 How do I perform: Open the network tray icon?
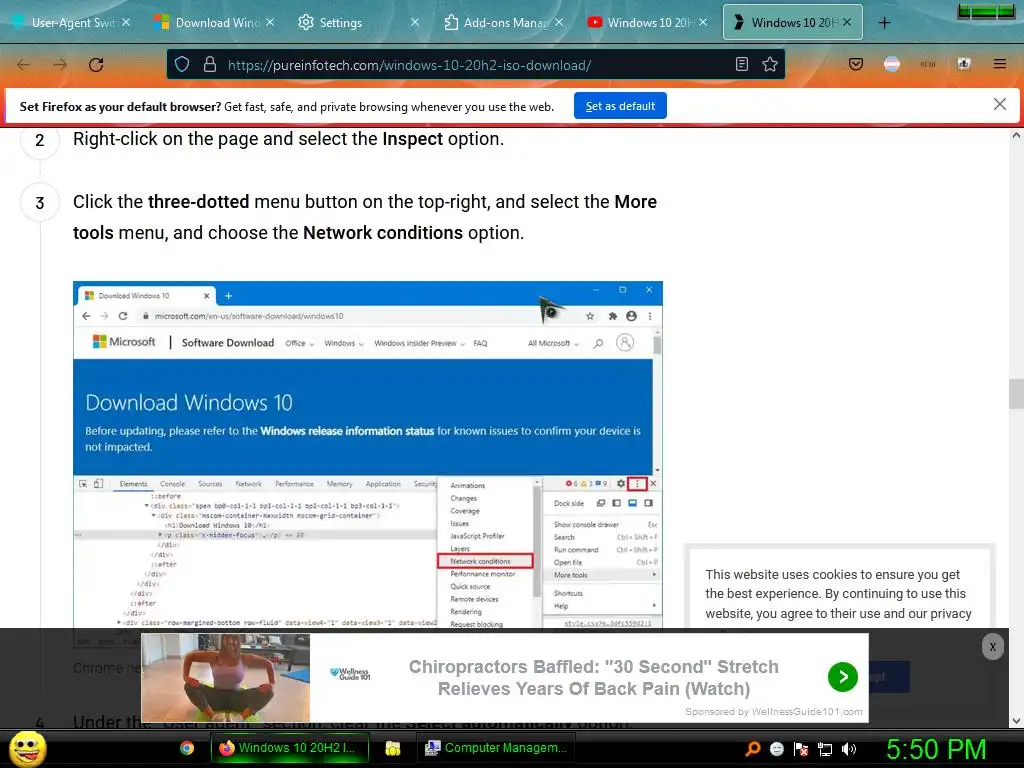pyautogui.click(x=825, y=750)
